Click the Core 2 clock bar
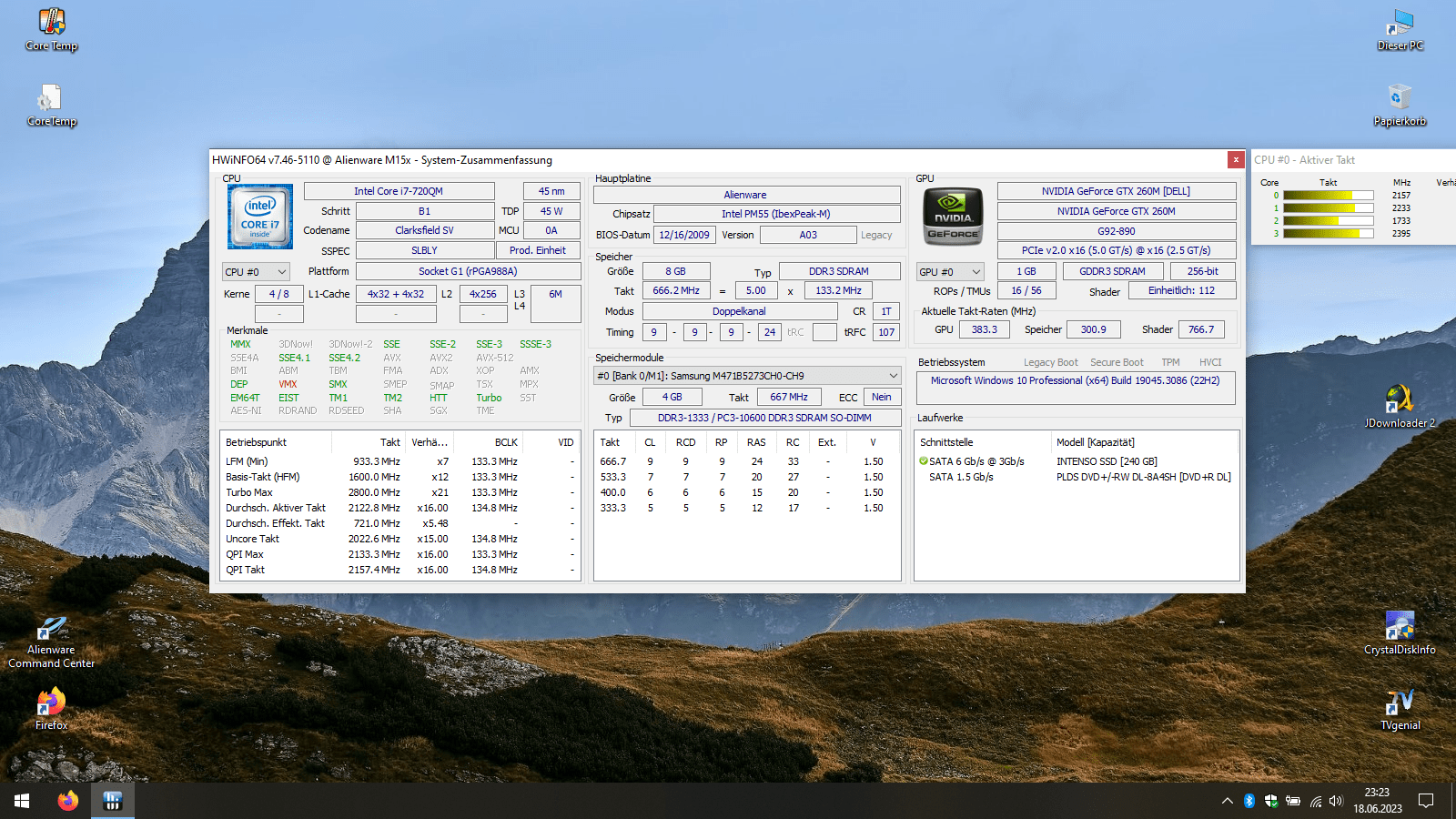 [1329, 221]
